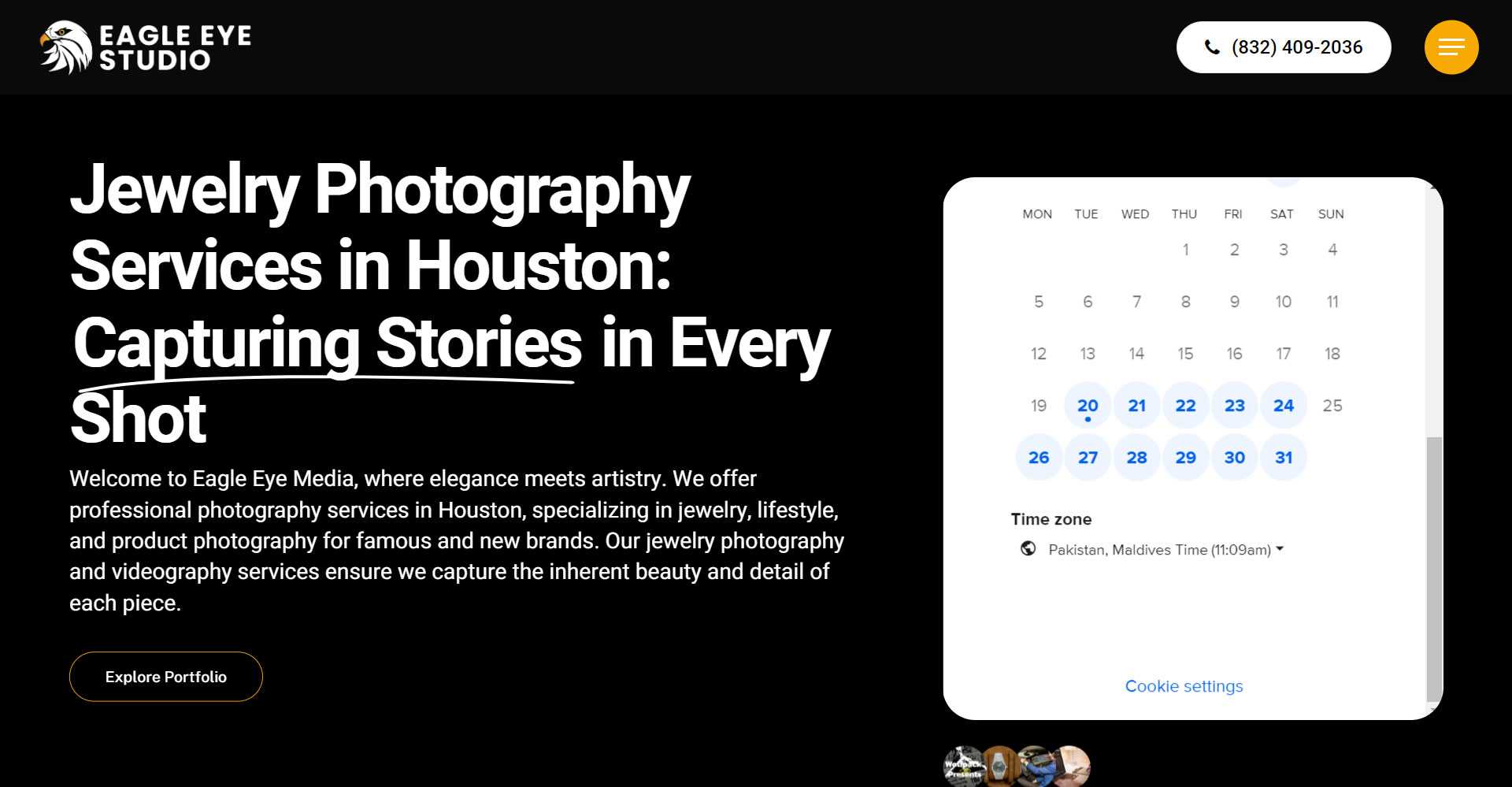Call (832) 409-2036 button
The image size is (1512, 787).
click(1283, 47)
